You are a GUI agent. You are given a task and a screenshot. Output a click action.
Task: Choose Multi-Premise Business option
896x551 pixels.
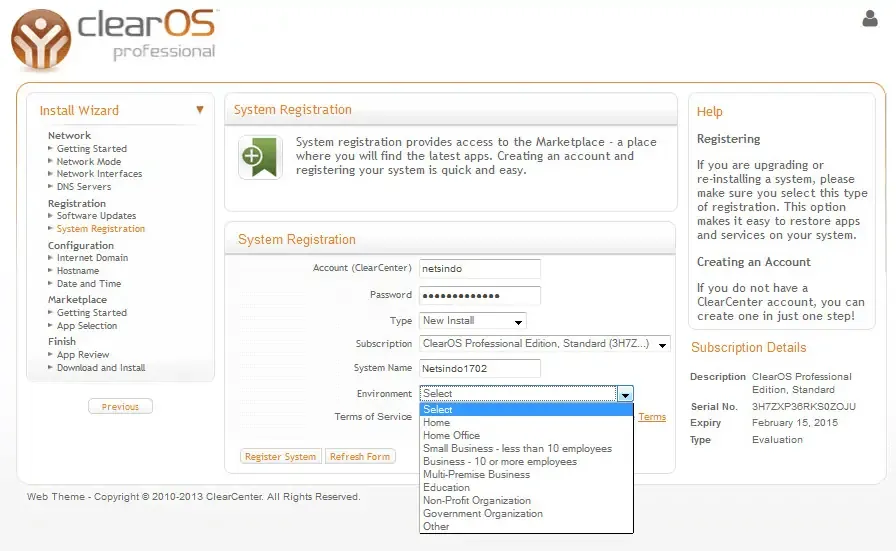pos(476,475)
